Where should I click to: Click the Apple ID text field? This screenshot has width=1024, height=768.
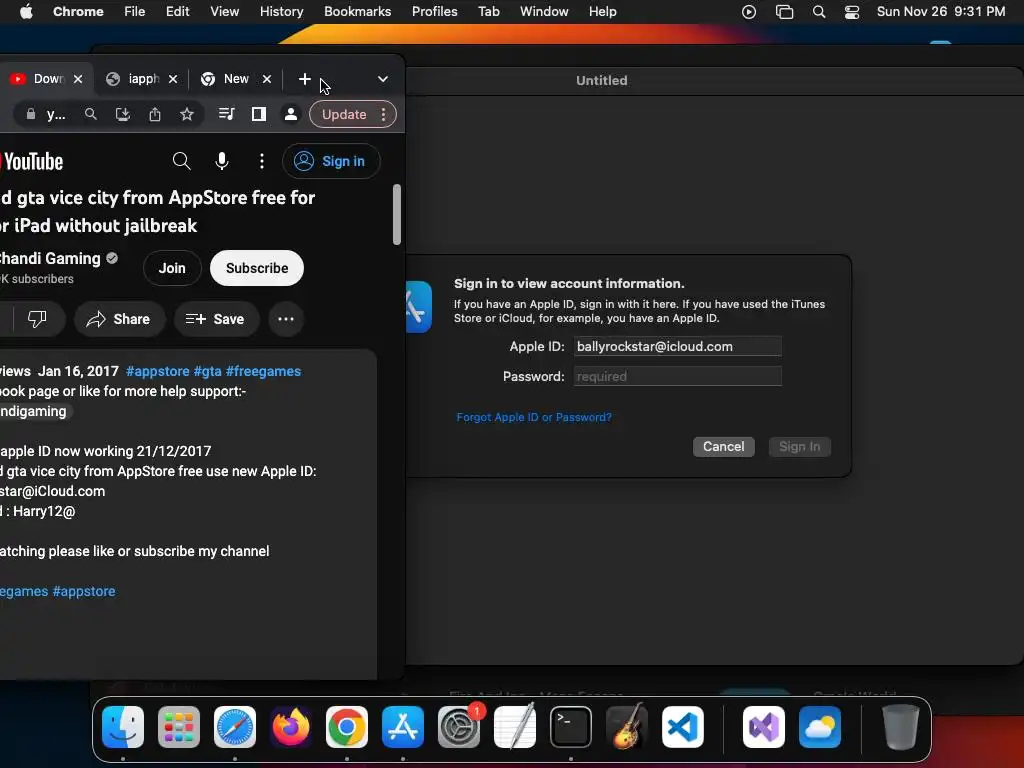click(677, 346)
